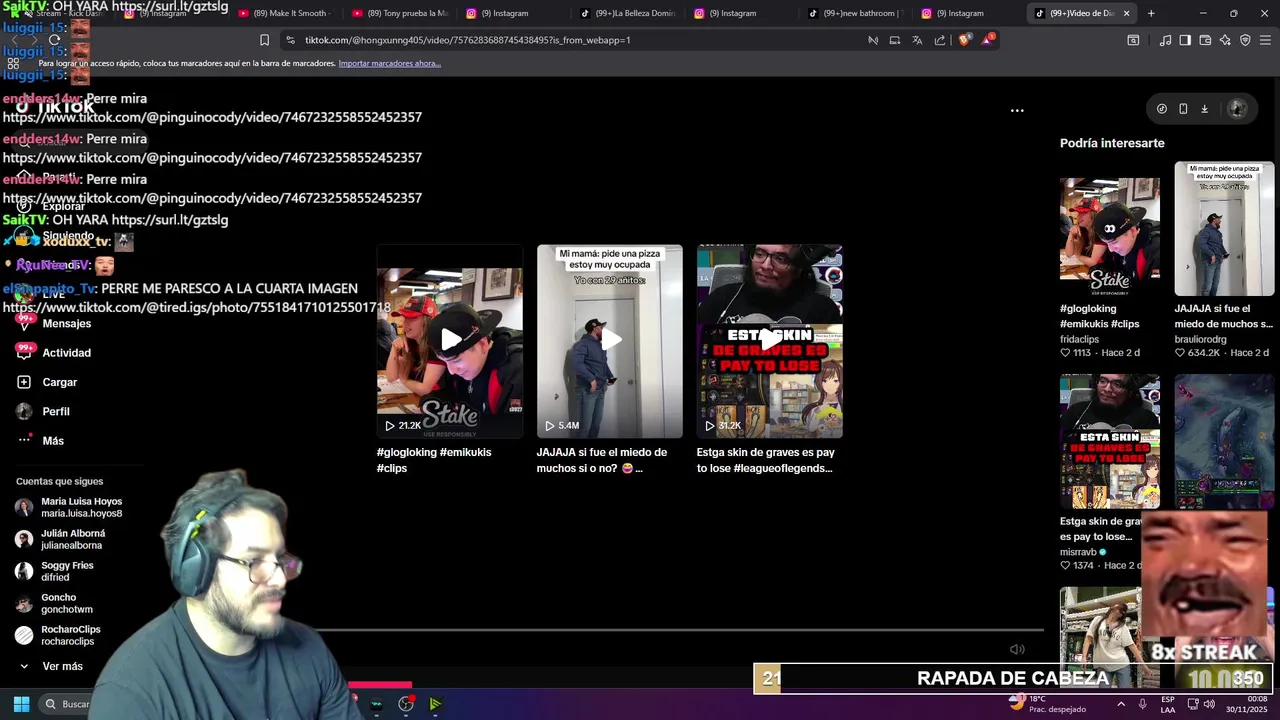
Task: Click the share icon in address bar
Action: tap(940, 40)
